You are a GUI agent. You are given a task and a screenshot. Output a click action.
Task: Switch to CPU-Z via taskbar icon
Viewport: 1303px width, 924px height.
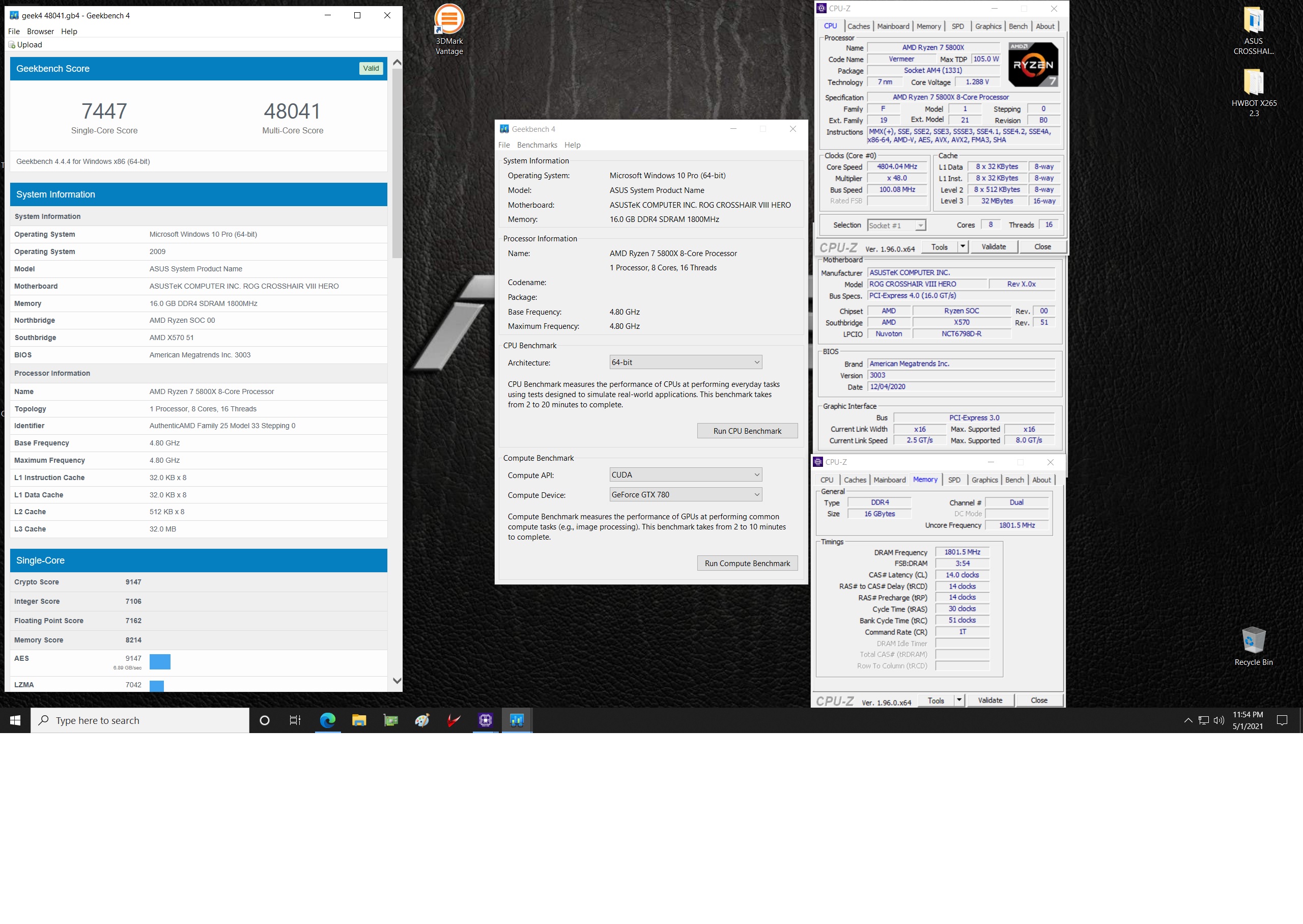coord(485,720)
